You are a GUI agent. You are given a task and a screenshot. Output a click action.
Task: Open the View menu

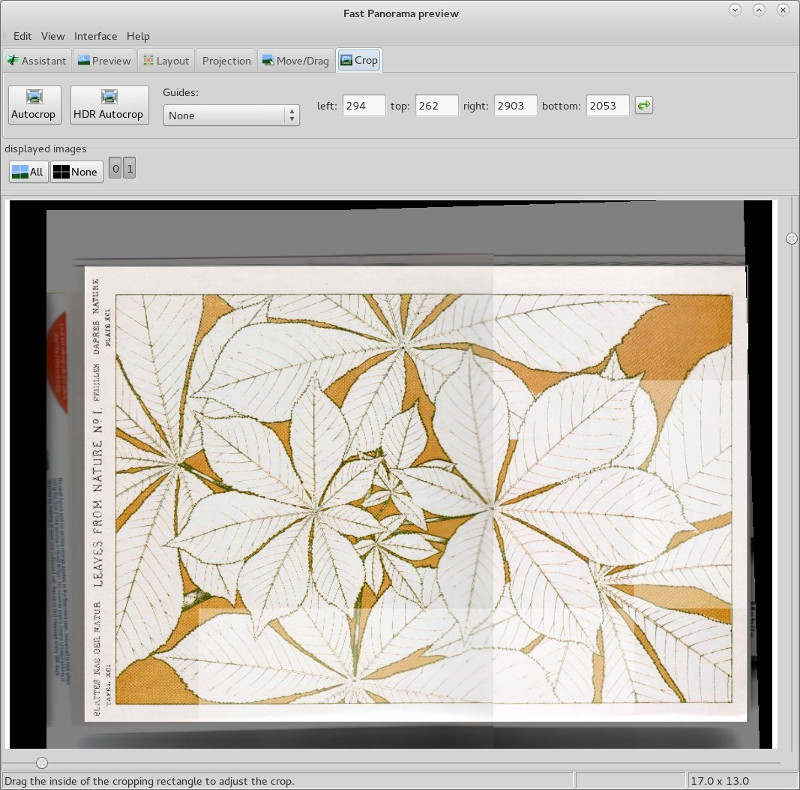[x=53, y=36]
